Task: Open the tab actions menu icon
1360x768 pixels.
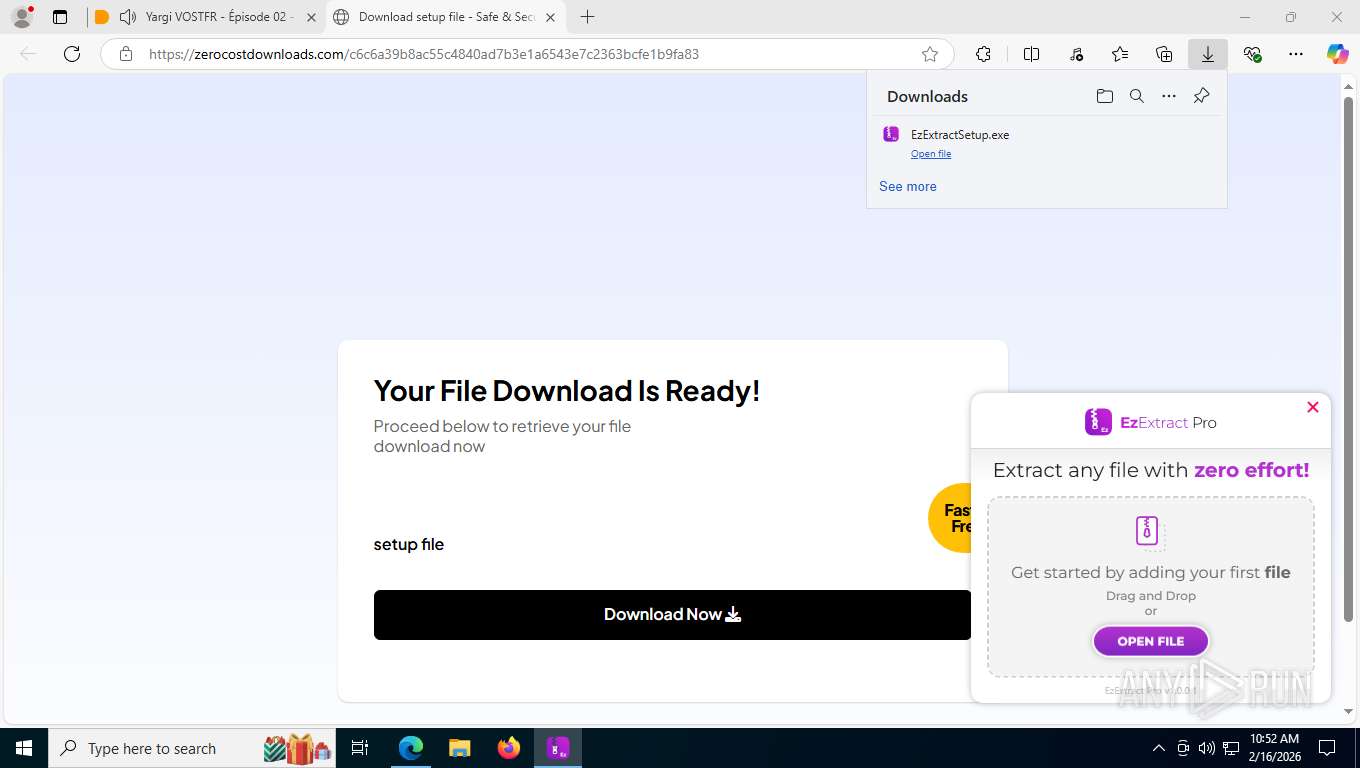Action: click(x=60, y=17)
